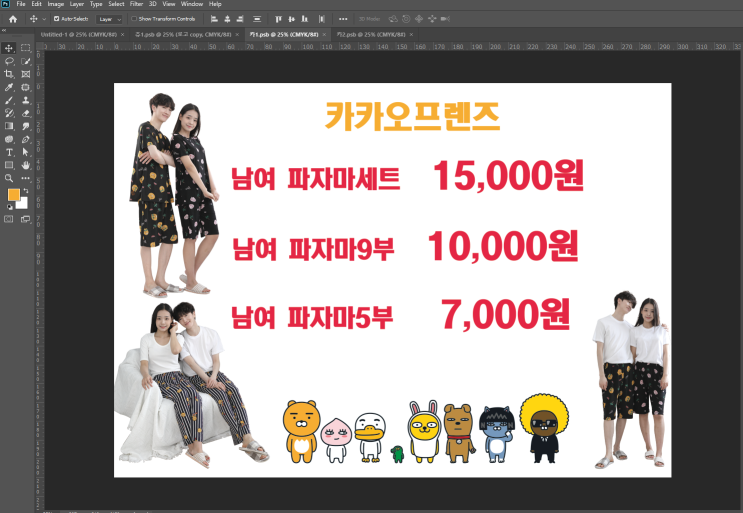The width and height of the screenshot is (743, 513).
Task: Select the Brush tool
Action: coord(9,100)
